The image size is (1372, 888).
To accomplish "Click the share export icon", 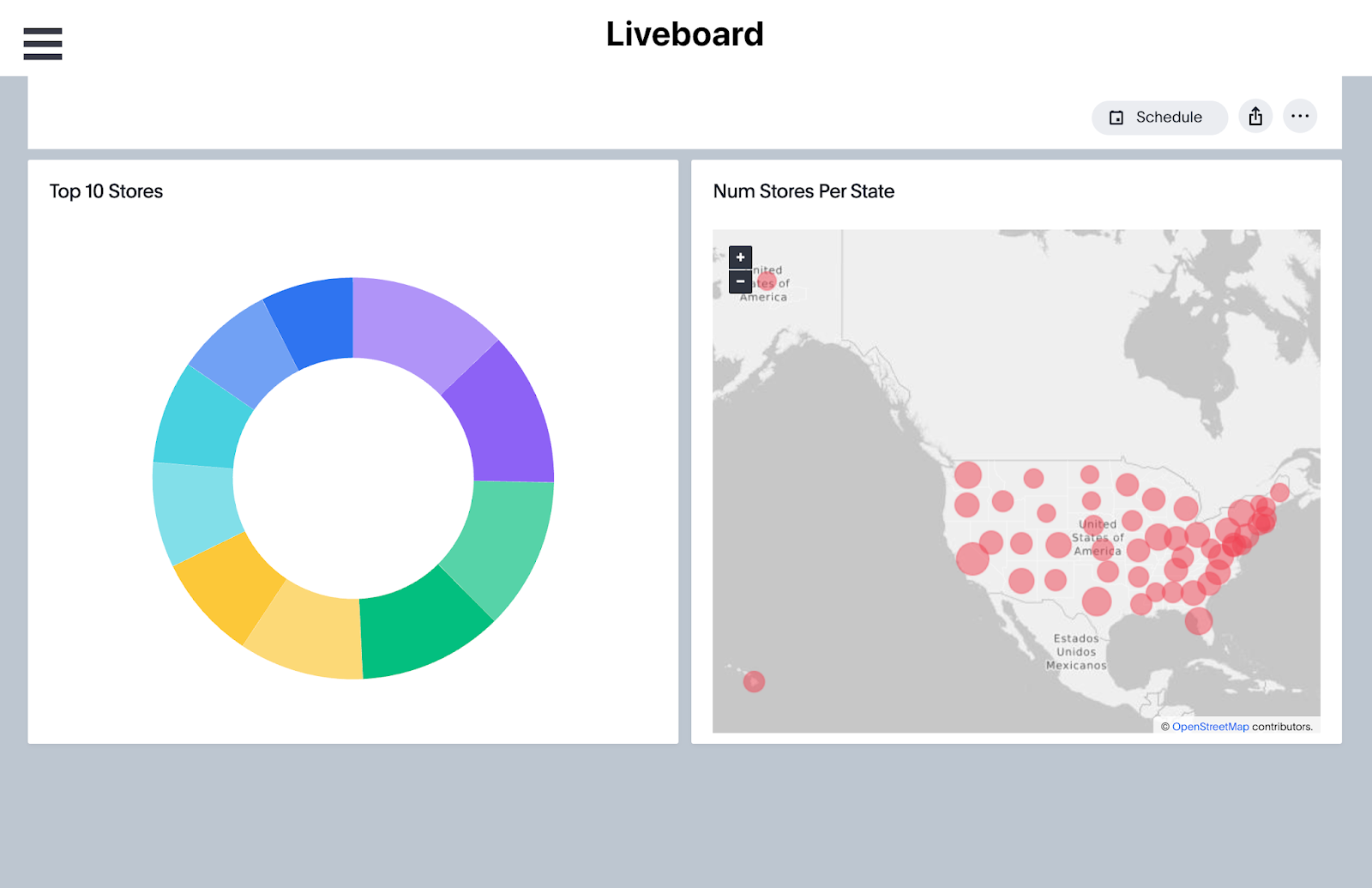I will pyautogui.click(x=1255, y=117).
